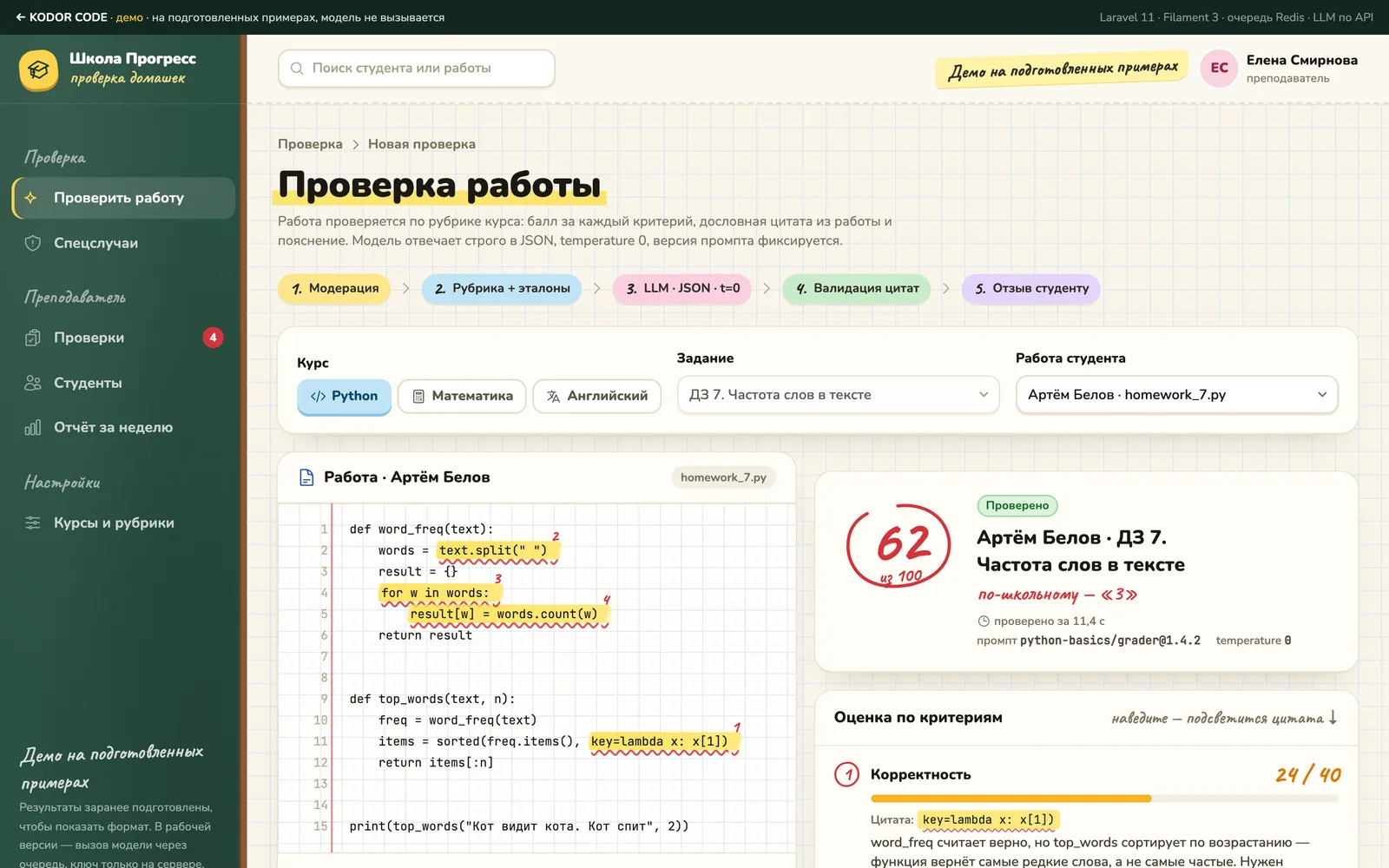Click the back arrow beside KODOR CODE

[21, 17]
